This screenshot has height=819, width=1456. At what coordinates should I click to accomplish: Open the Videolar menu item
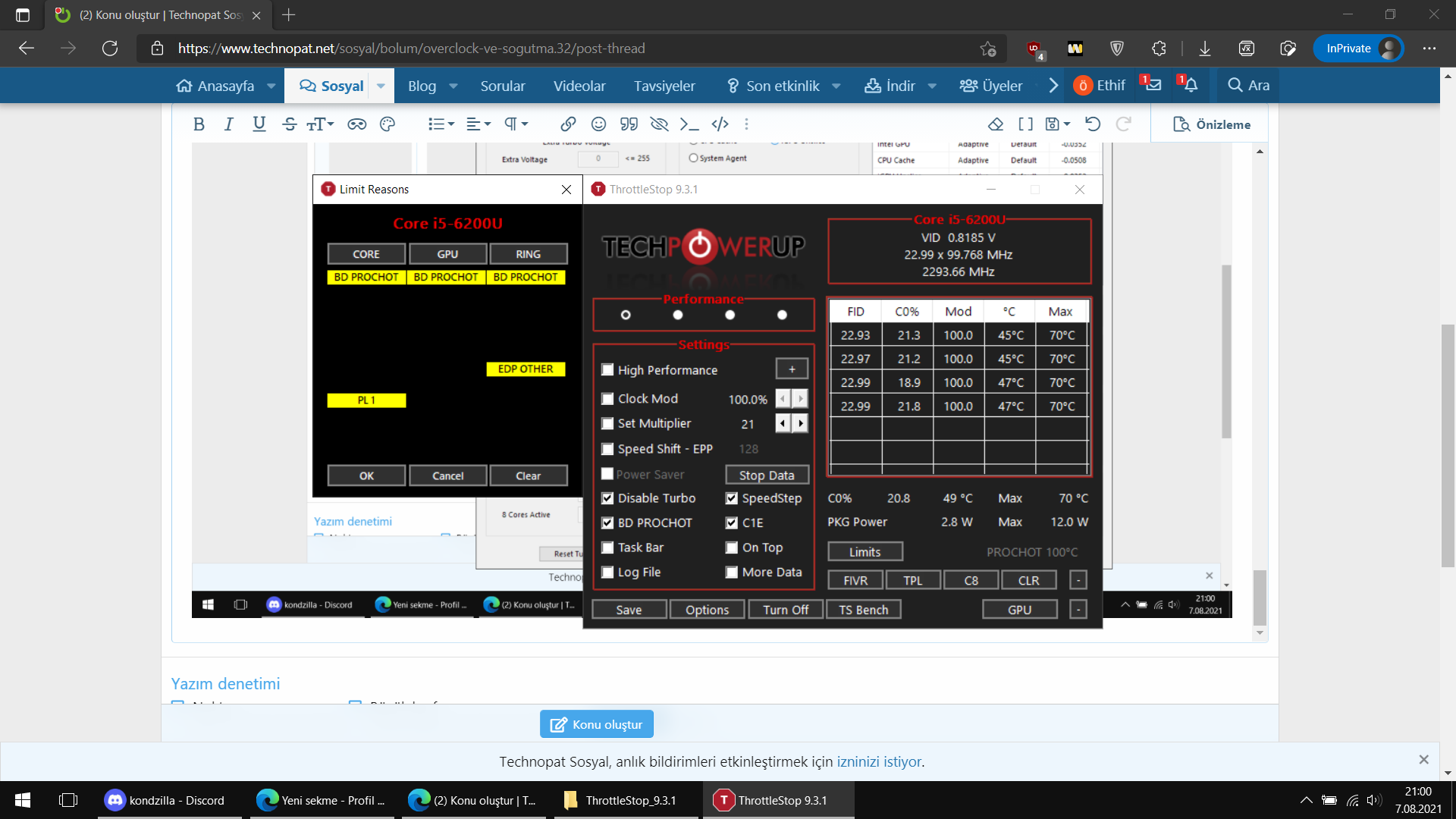(579, 86)
